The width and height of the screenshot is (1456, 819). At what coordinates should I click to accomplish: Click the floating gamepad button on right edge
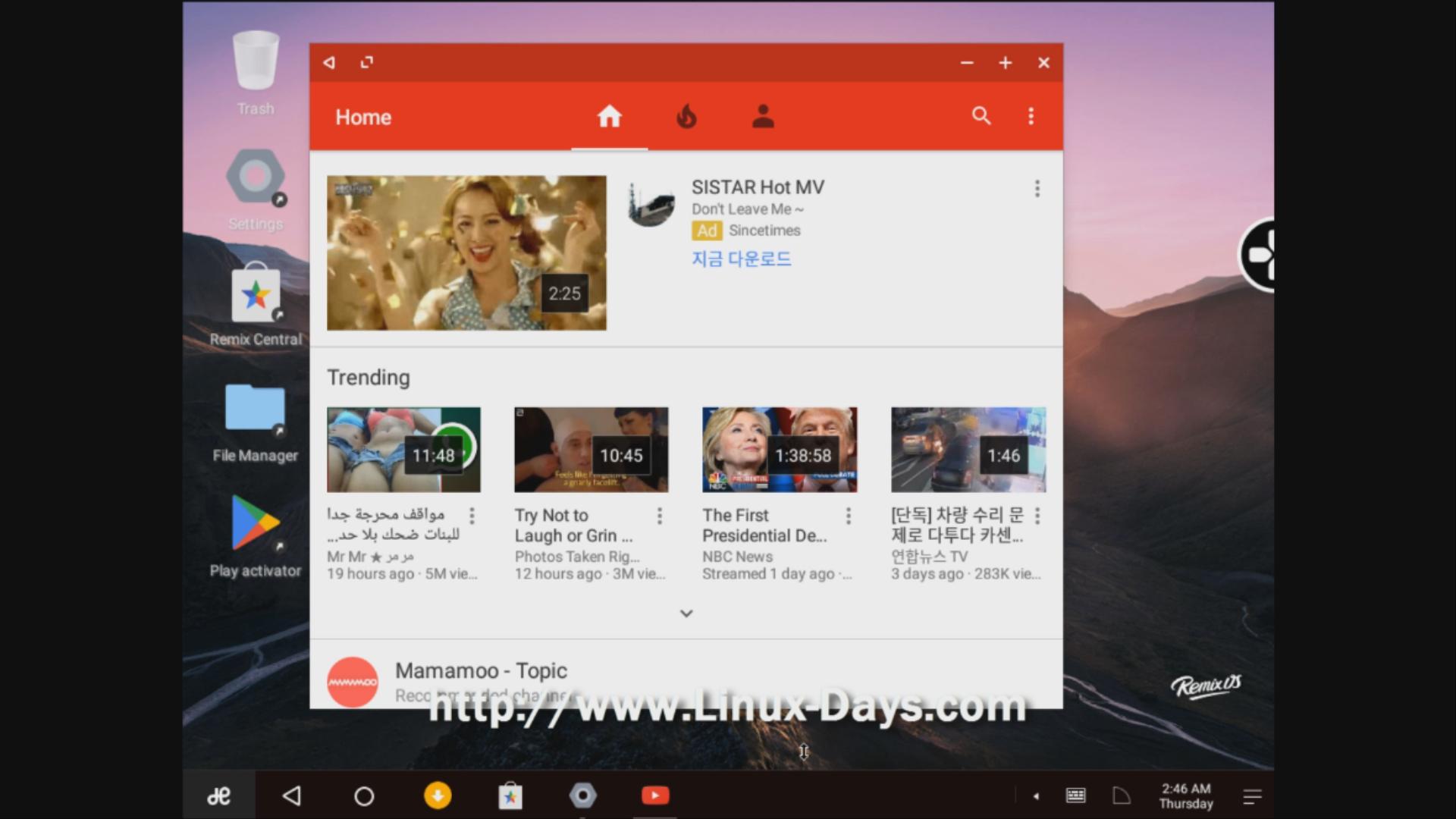tap(1258, 255)
